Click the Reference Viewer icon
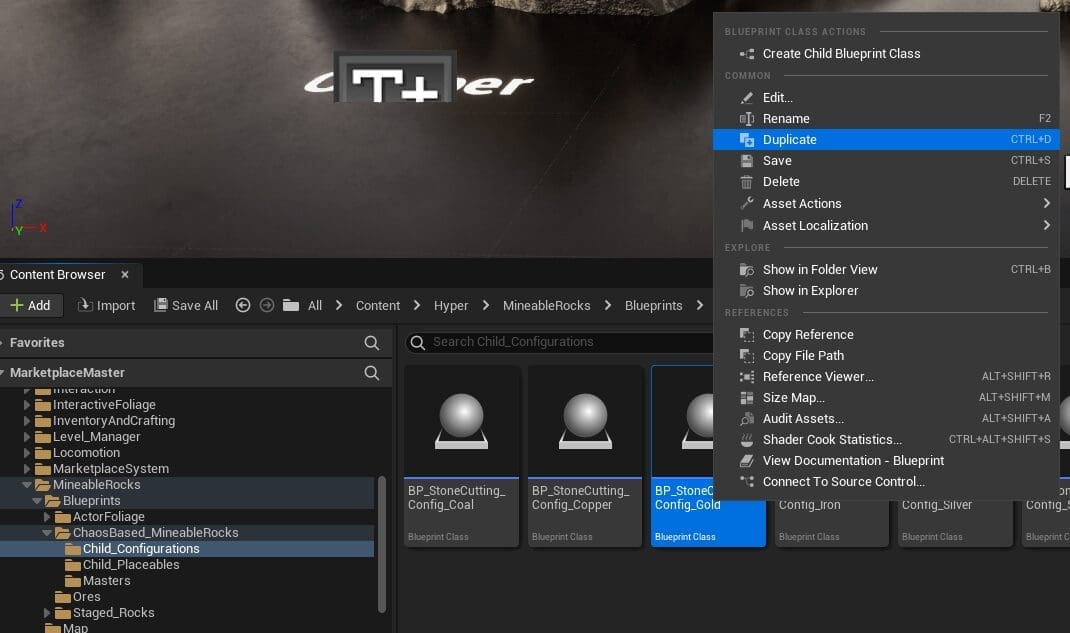Image resolution: width=1070 pixels, height=633 pixels. 746,377
